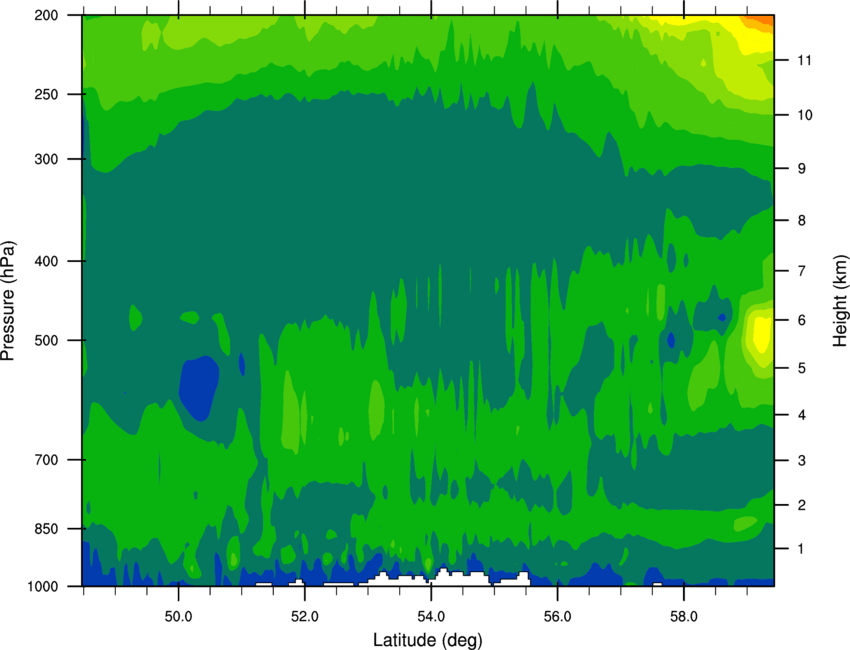Click the Latitude (deg) axis title
This screenshot has height=650, width=850.
(430, 639)
